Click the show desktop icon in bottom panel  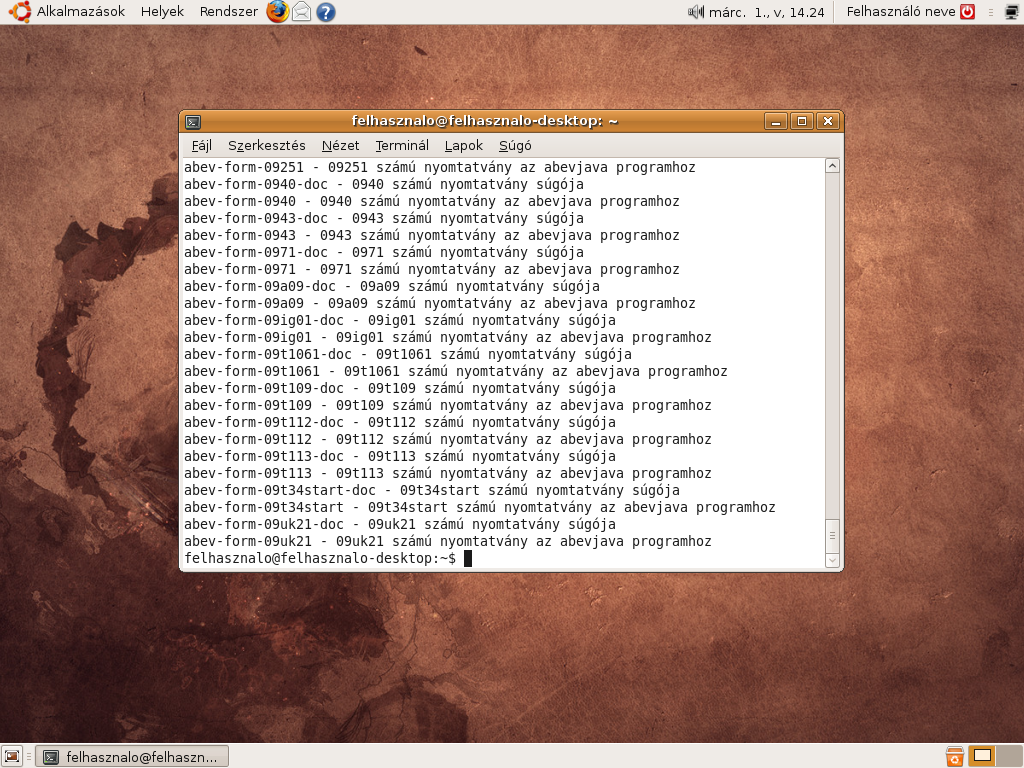pos(12,756)
